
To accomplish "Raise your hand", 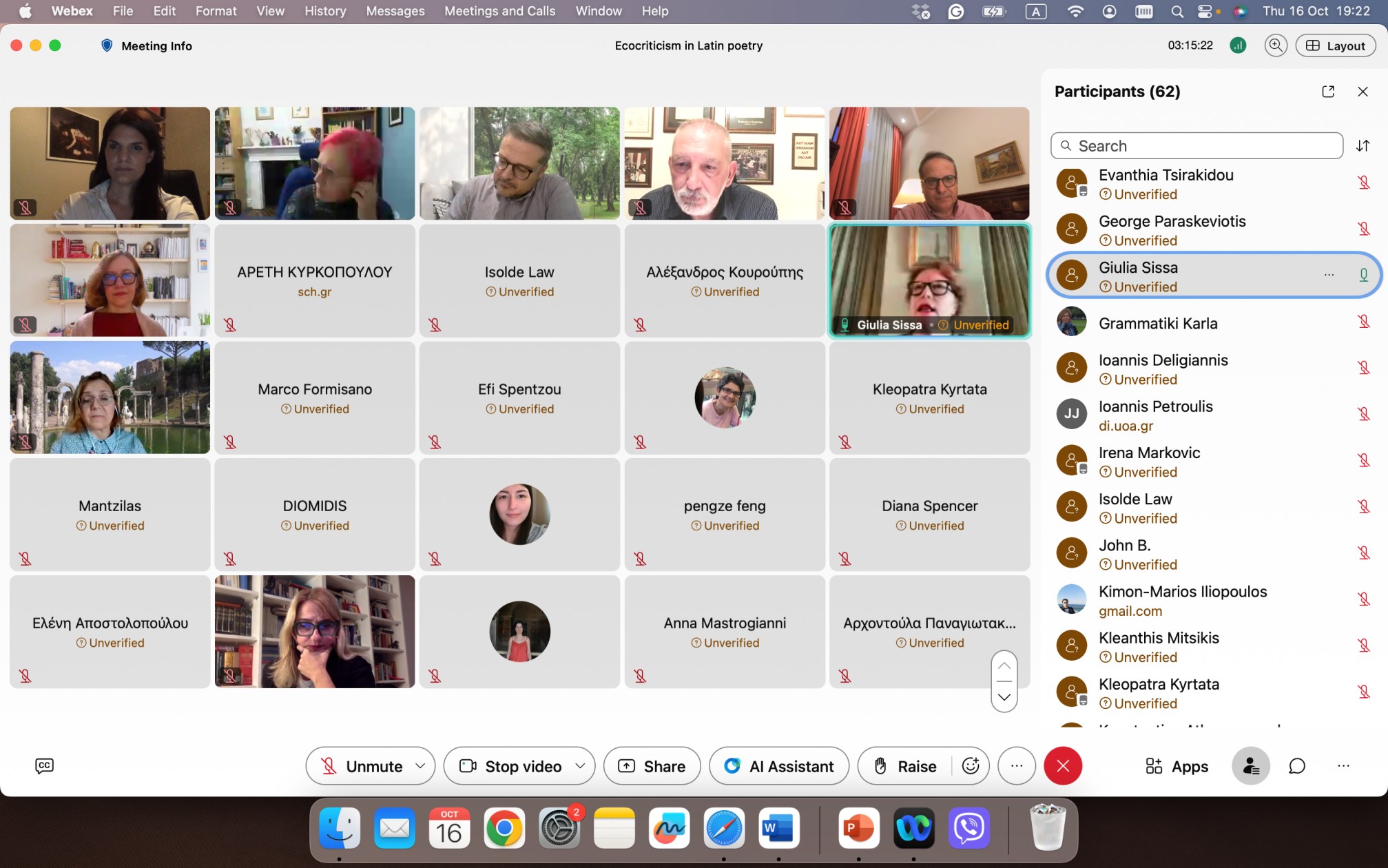I will tap(905, 765).
